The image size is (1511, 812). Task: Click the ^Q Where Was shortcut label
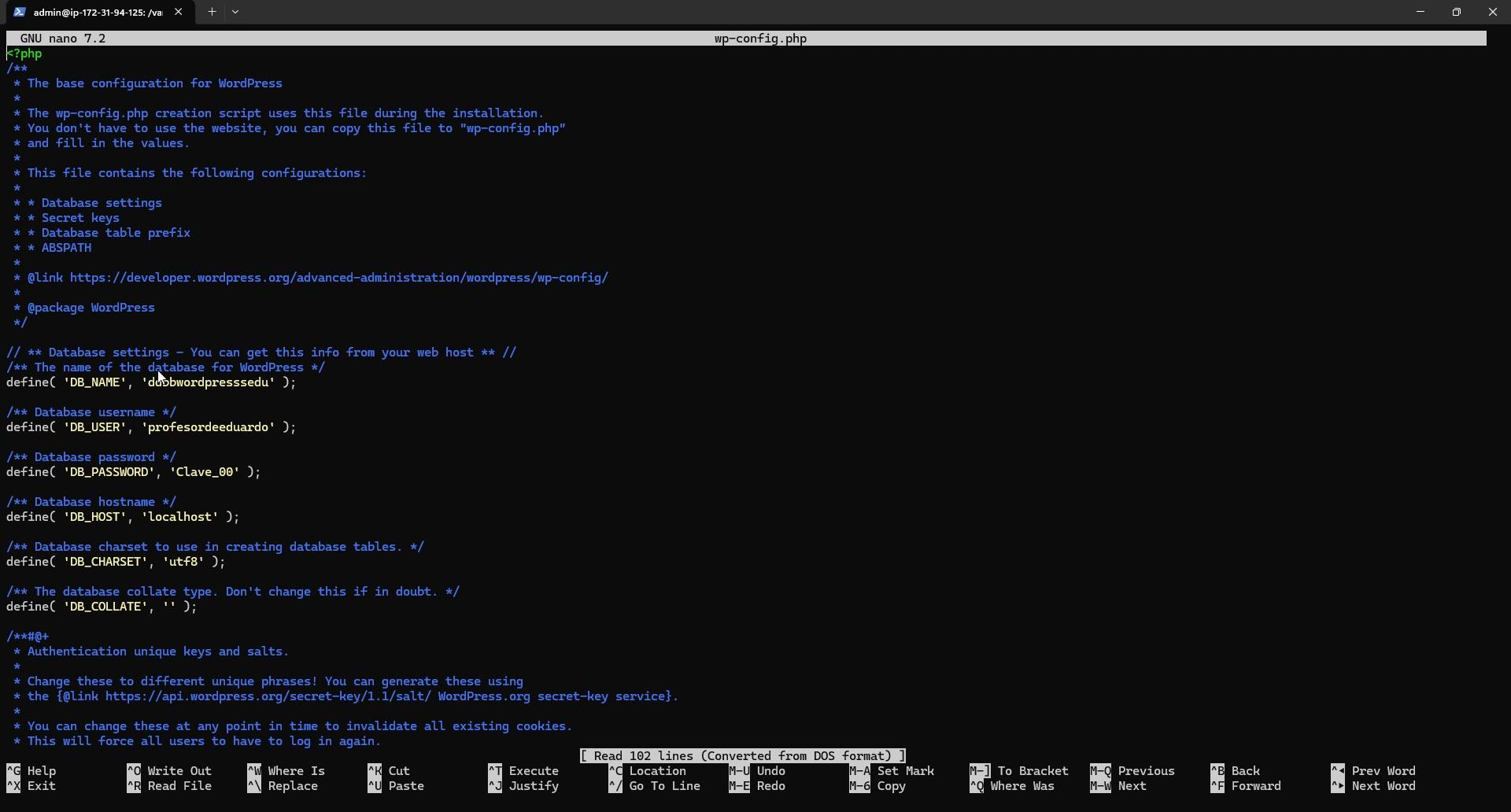point(1012,786)
